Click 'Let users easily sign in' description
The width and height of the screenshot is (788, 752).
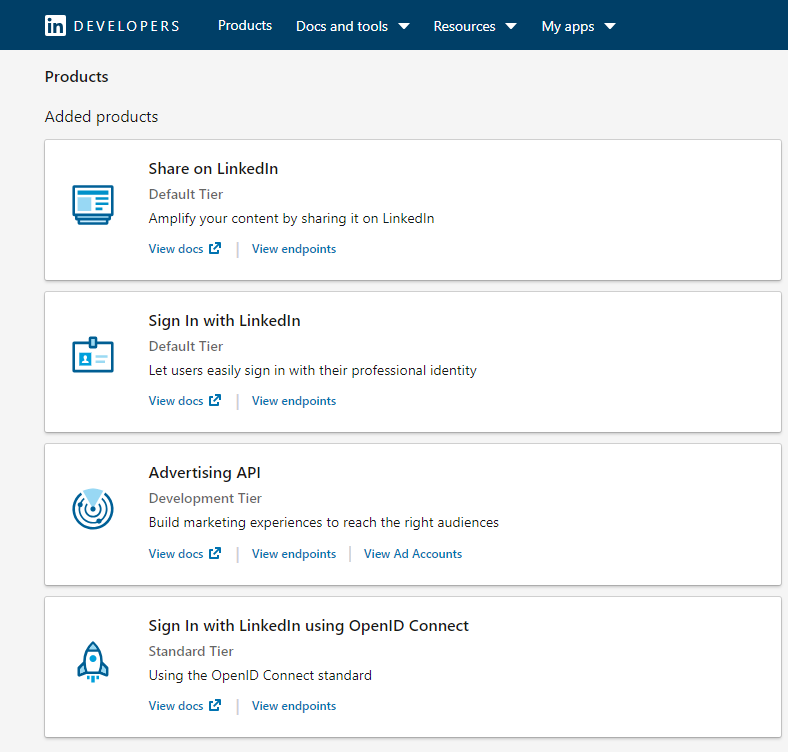pyautogui.click(x=313, y=370)
